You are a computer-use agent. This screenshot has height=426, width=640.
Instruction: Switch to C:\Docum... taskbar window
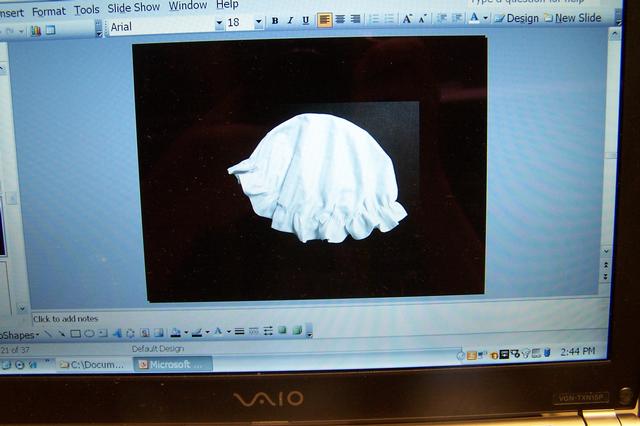pos(93,364)
